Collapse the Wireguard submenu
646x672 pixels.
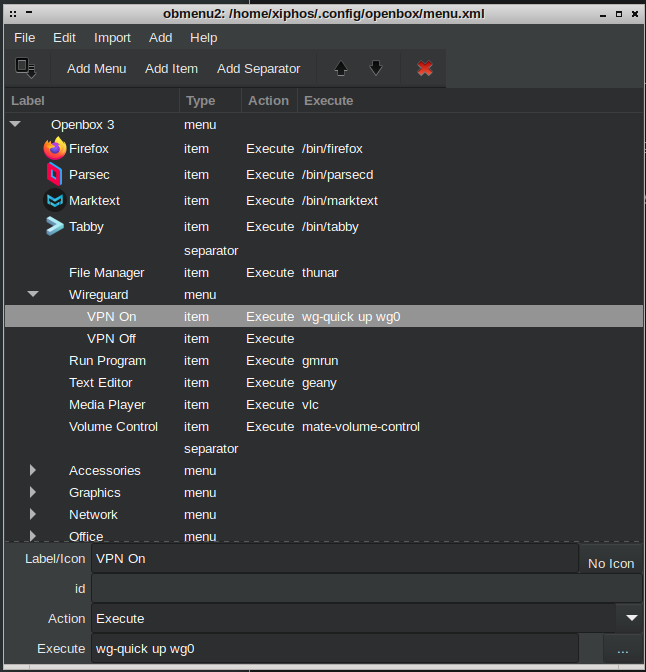tap(33, 294)
